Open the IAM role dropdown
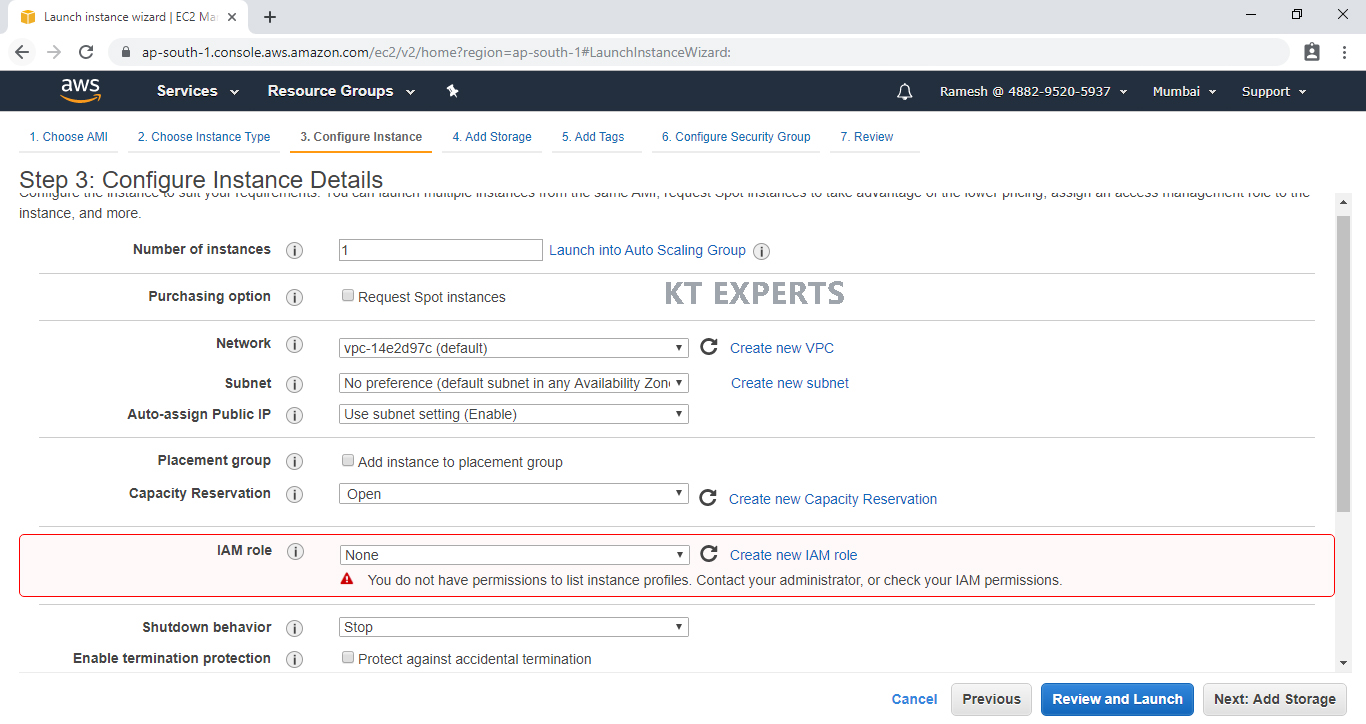The width and height of the screenshot is (1366, 724). [x=514, y=555]
